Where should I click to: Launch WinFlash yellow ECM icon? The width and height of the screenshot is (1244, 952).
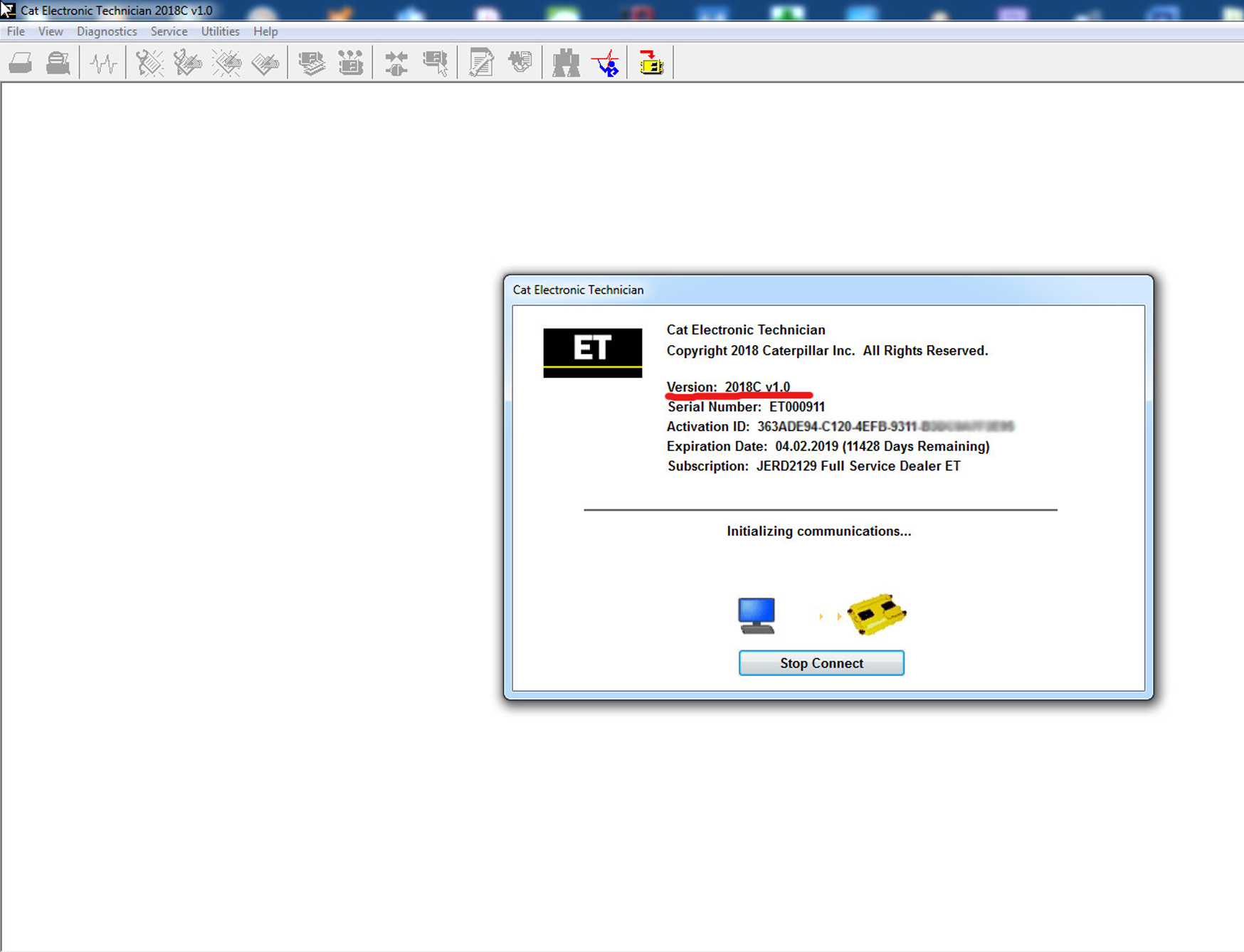(x=650, y=63)
